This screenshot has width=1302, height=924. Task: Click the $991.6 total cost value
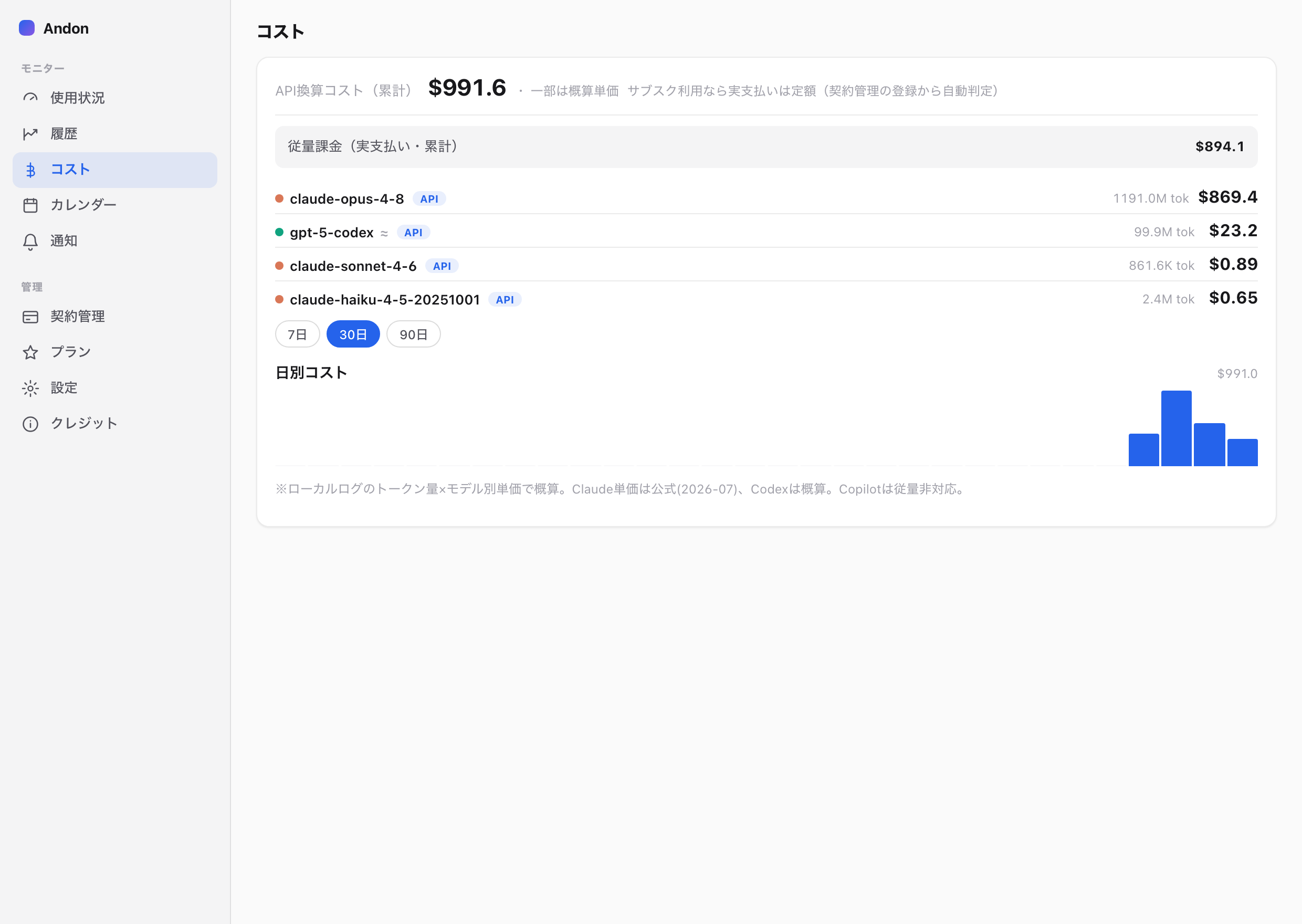467,88
